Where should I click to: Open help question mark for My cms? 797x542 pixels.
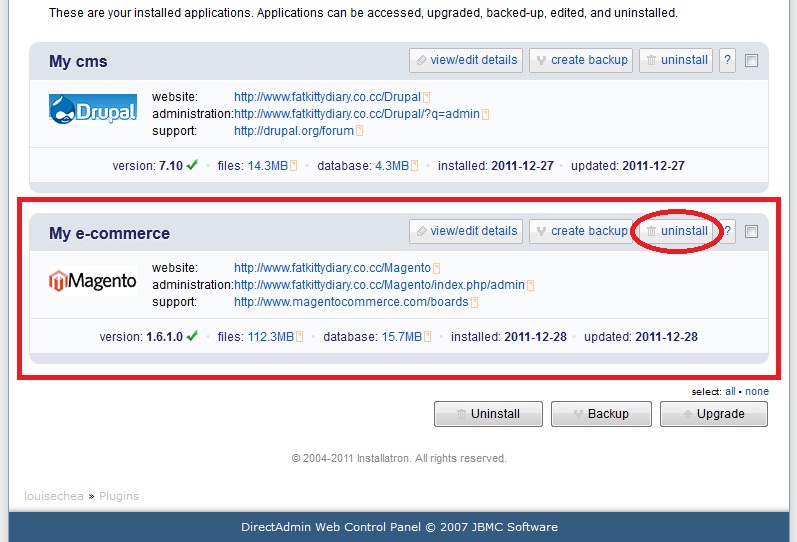tap(727, 61)
